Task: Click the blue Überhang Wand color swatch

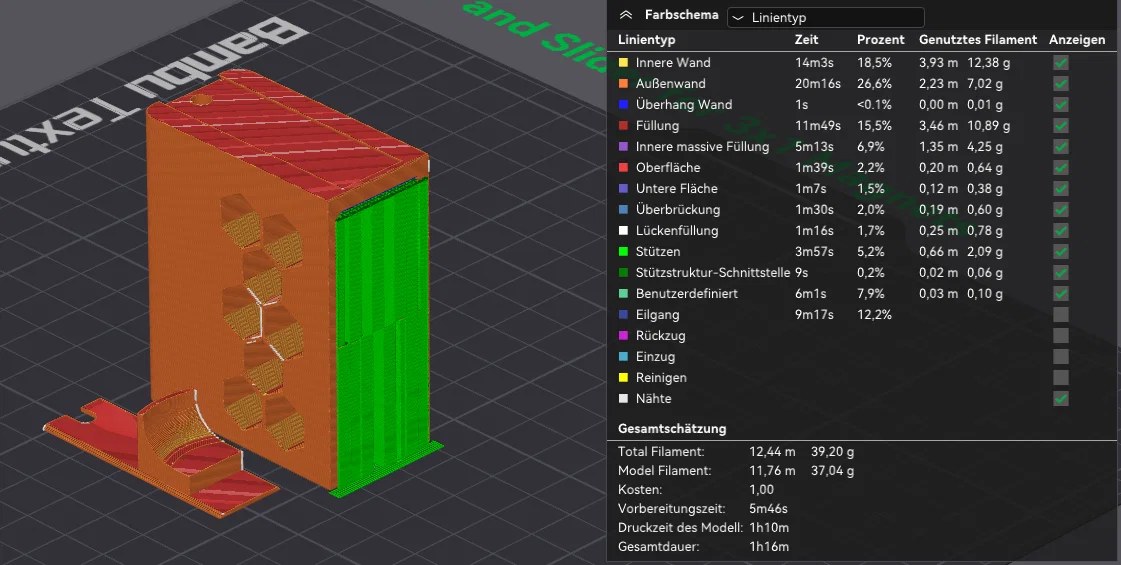Action: 623,104
